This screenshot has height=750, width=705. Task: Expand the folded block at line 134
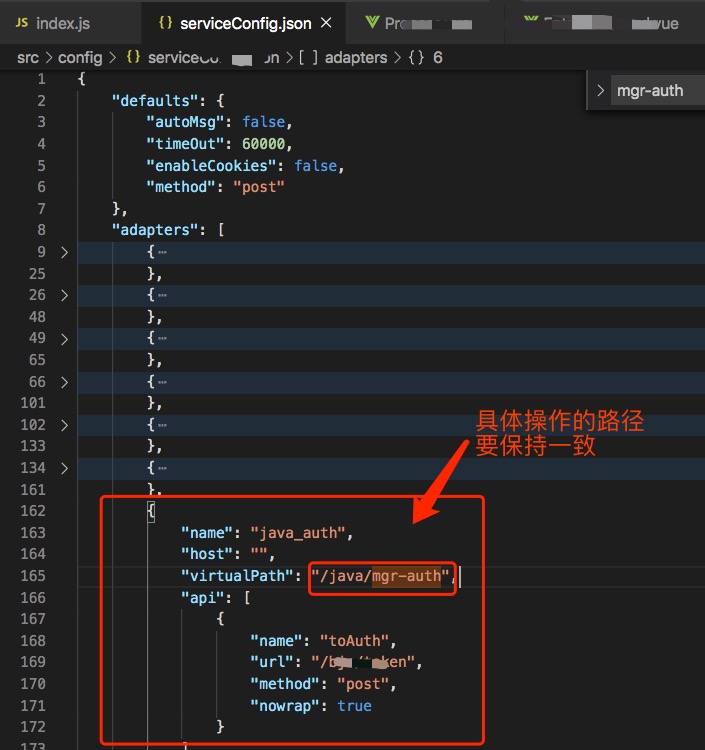pos(65,468)
